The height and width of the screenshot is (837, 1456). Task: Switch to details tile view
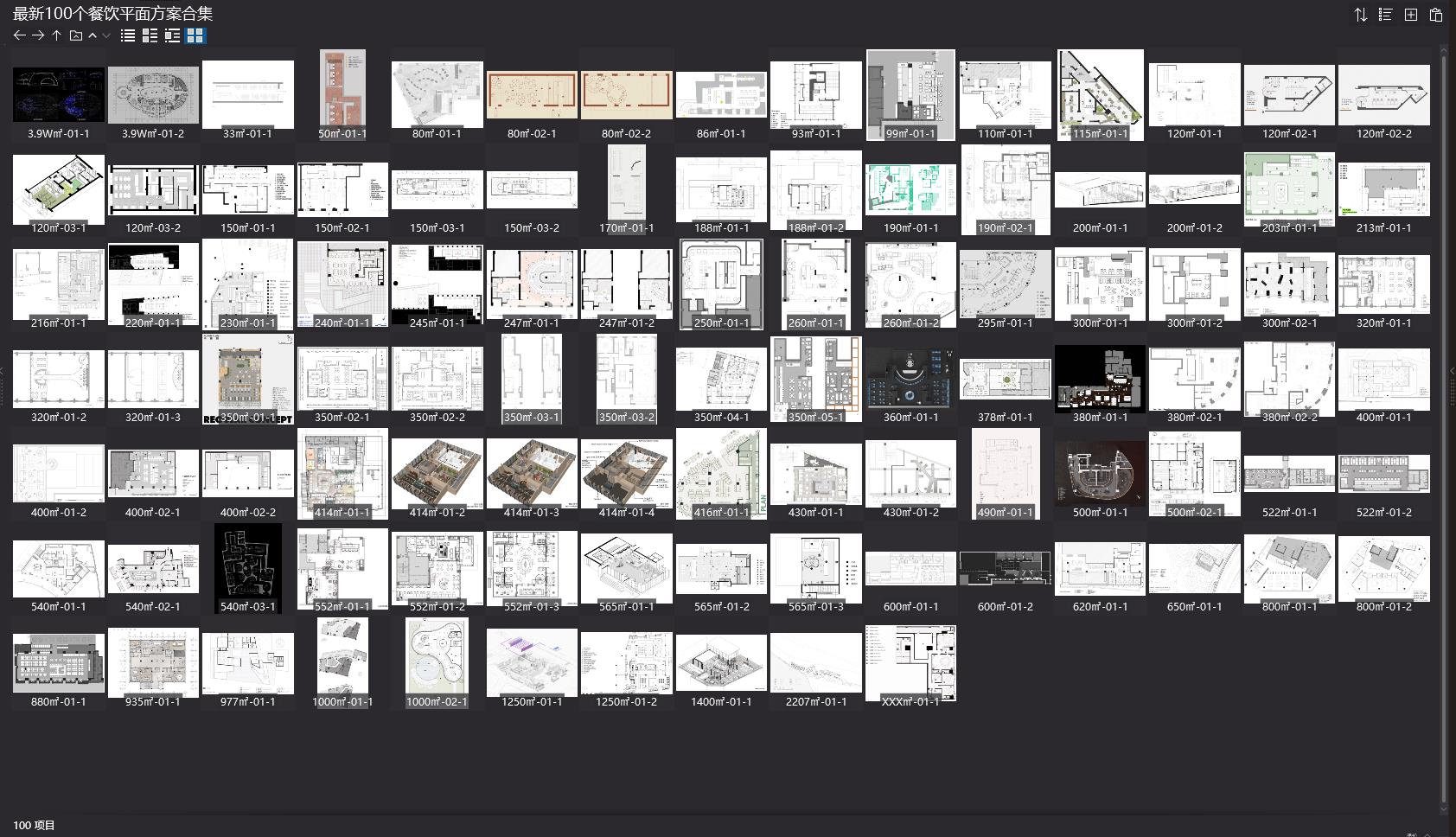point(150,35)
